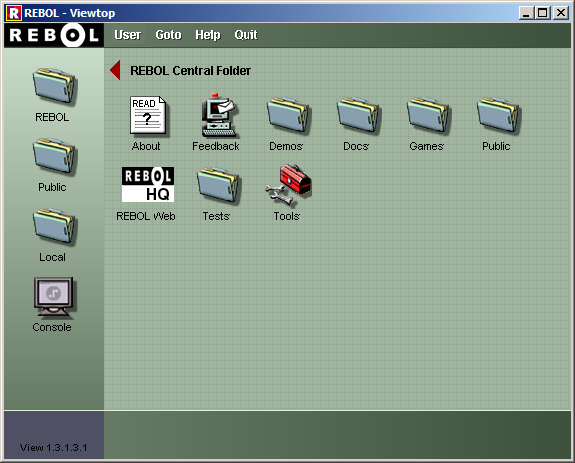Image resolution: width=575 pixels, height=463 pixels.
Task: Open the REBOL HQ web icon
Action: click(148, 184)
